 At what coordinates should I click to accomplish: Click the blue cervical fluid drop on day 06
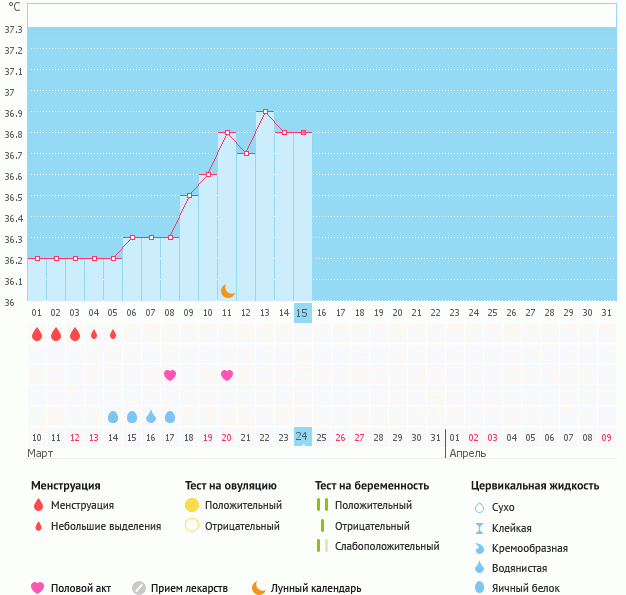click(x=132, y=416)
